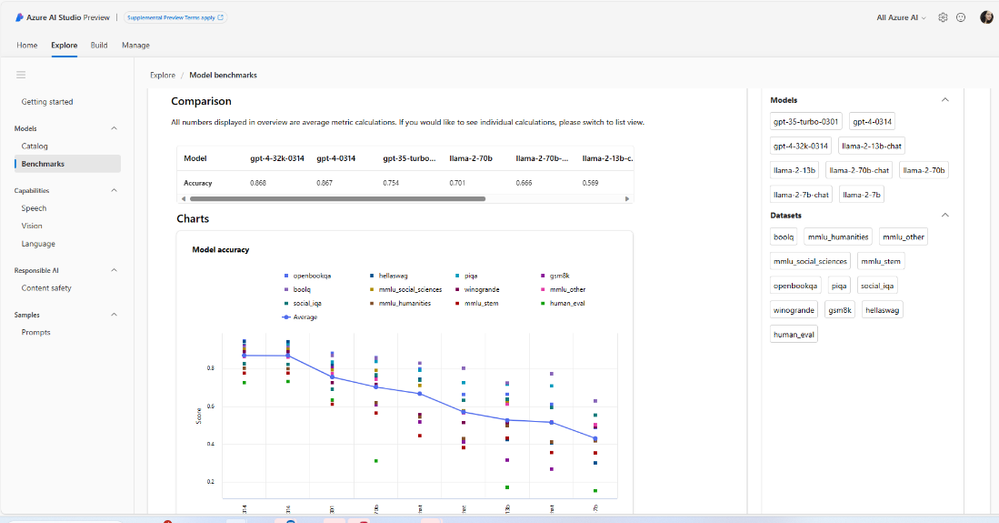The height and width of the screenshot is (523, 999).
Task: Toggle human_eval legend entry in chart
Action: click(563, 303)
